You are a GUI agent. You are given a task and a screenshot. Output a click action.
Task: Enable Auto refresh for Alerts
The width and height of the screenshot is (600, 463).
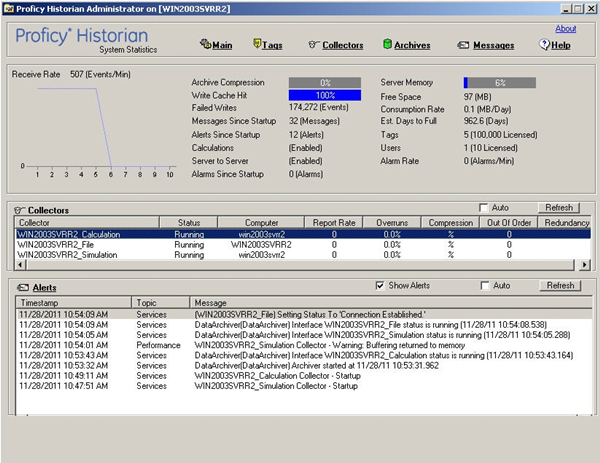485,285
